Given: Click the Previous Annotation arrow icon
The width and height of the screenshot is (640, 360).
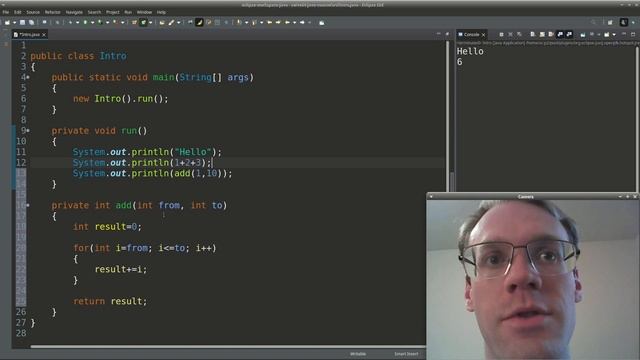Looking at the screenshot, I should (x=253, y=22).
